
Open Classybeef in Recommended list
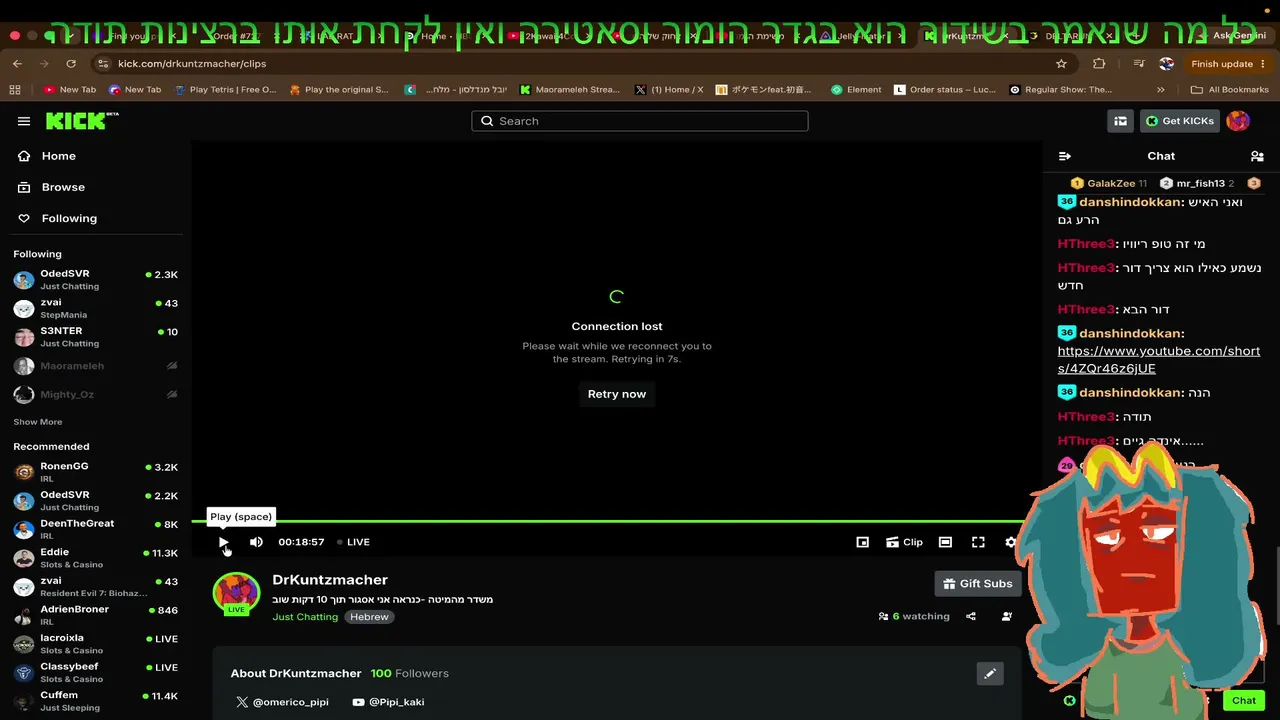click(96, 672)
